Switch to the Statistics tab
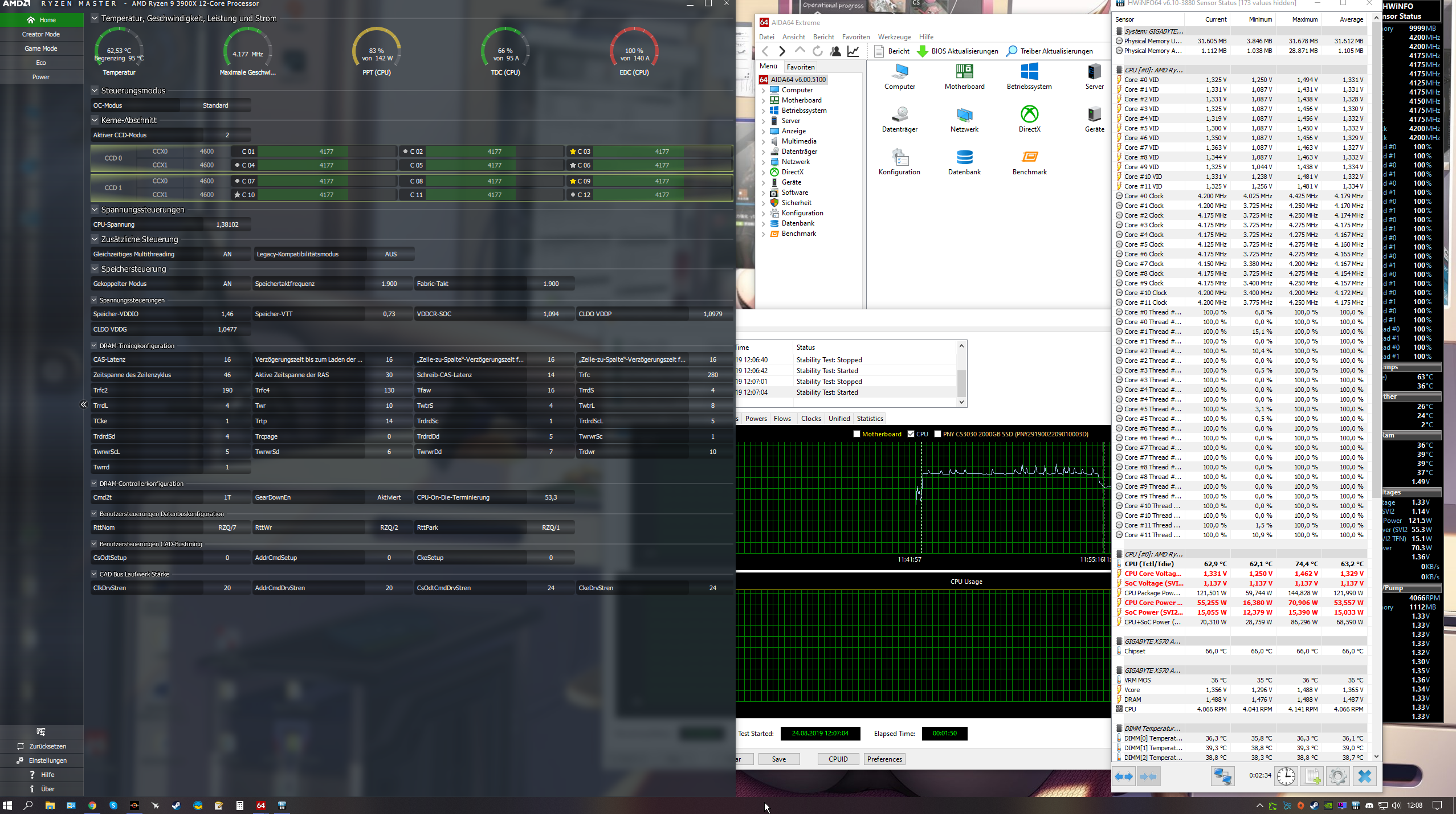This screenshot has height=814, width=1456. pyautogui.click(x=870, y=419)
